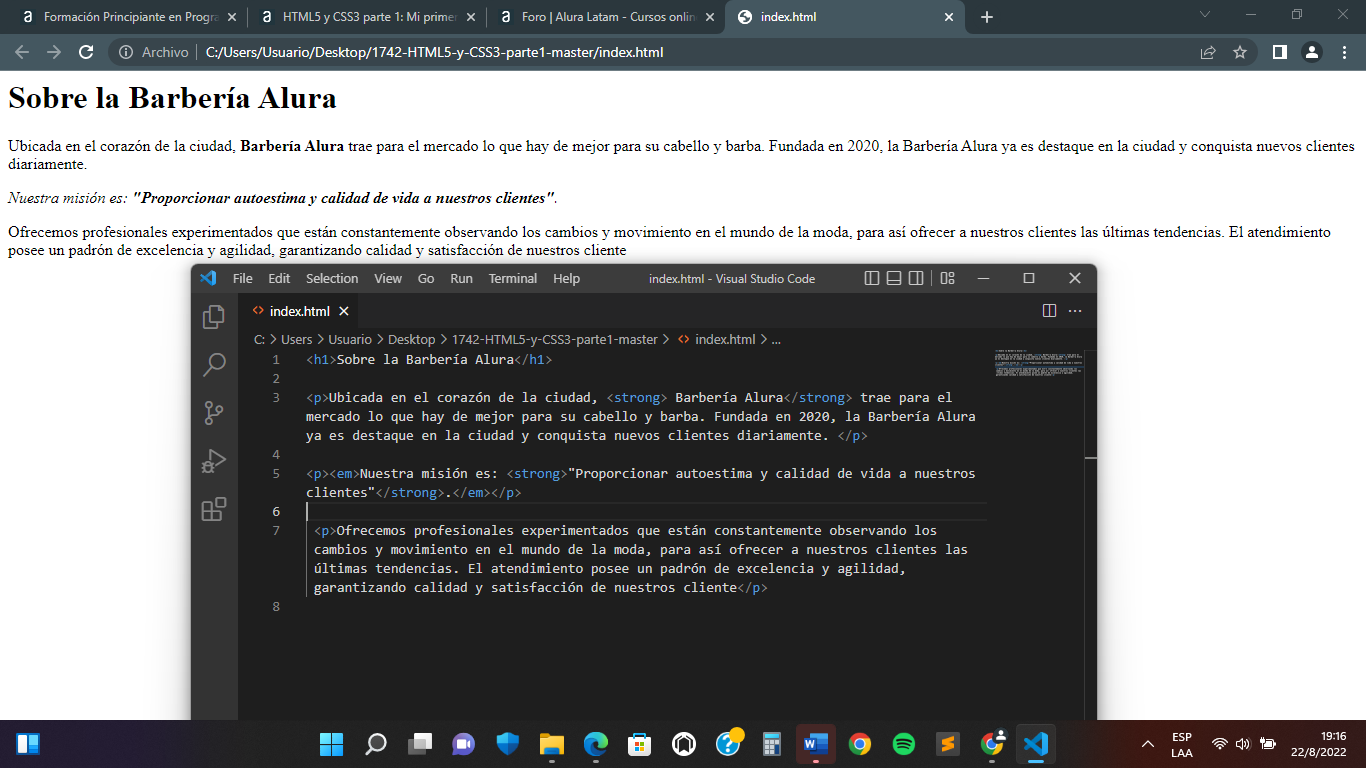The height and width of the screenshot is (768, 1366).
Task: Open the View menu in VS Code
Action: (388, 278)
